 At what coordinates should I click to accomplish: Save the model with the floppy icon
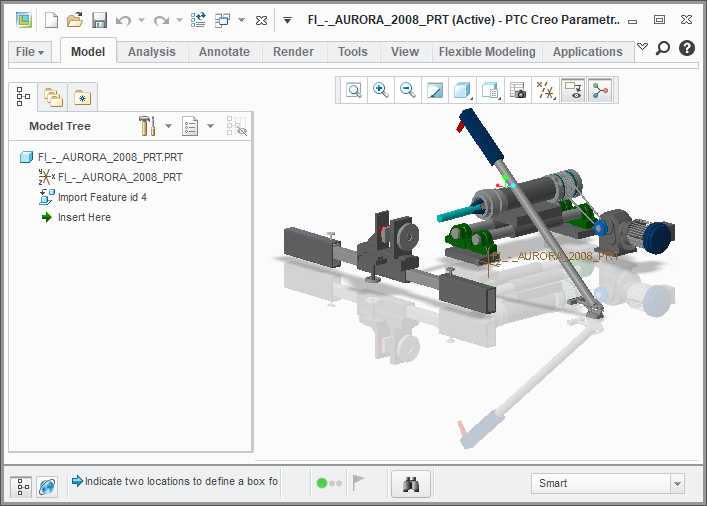coord(99,20)
